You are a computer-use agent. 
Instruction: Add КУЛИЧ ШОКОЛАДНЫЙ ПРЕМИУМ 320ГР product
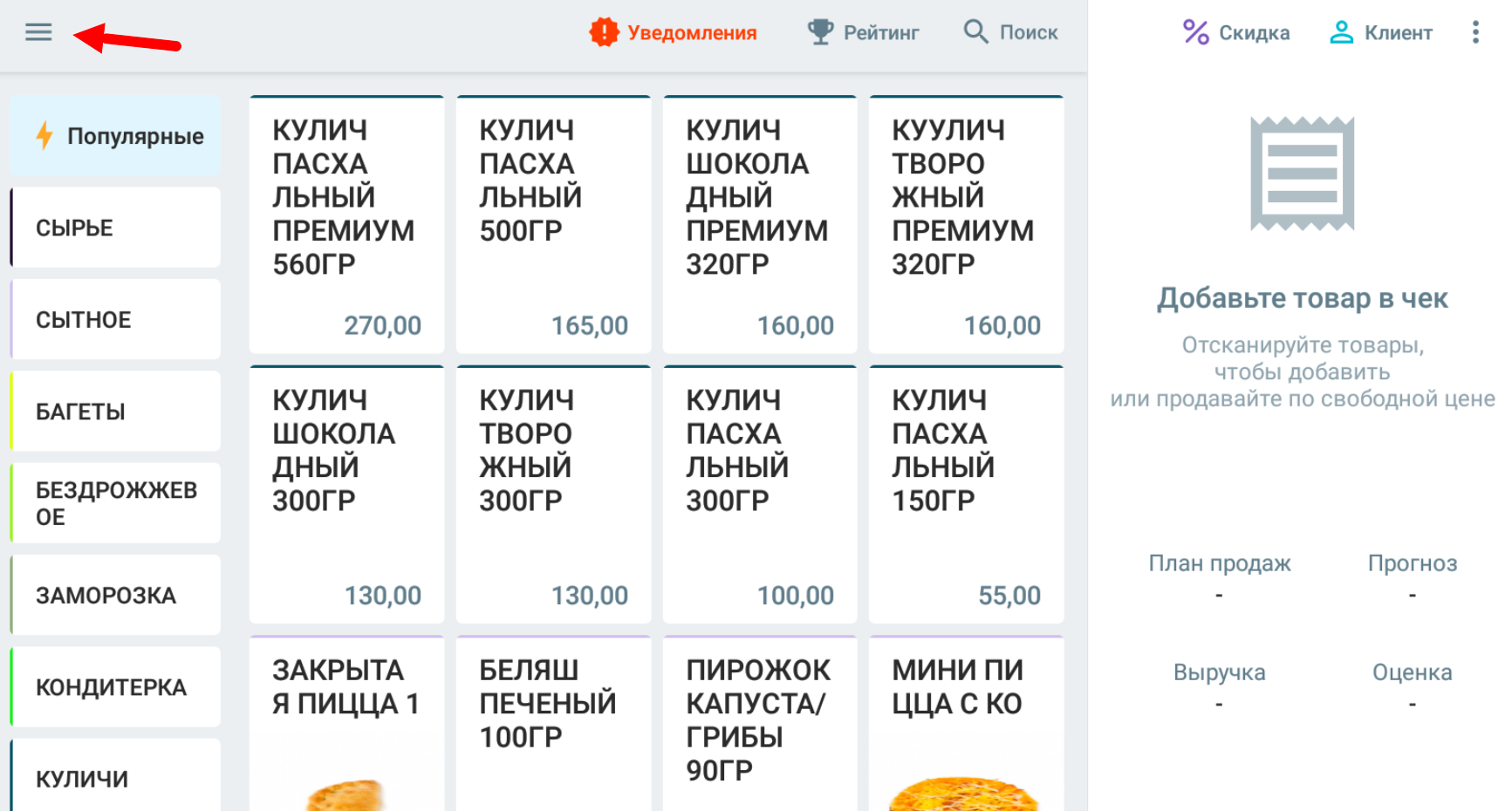pyautogui.click(x=760, y=224)
